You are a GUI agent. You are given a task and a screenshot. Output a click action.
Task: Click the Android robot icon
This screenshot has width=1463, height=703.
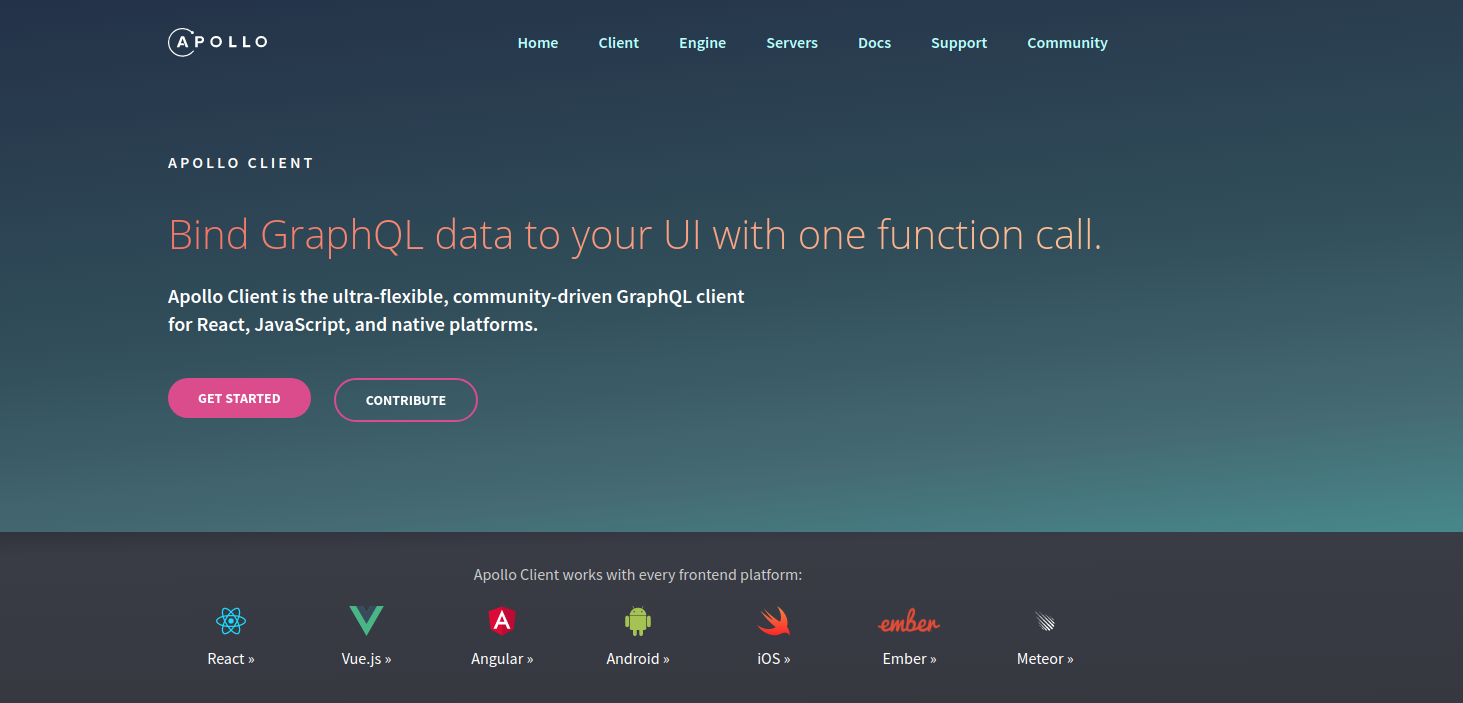pyautogui.click(x=638, y=621)
